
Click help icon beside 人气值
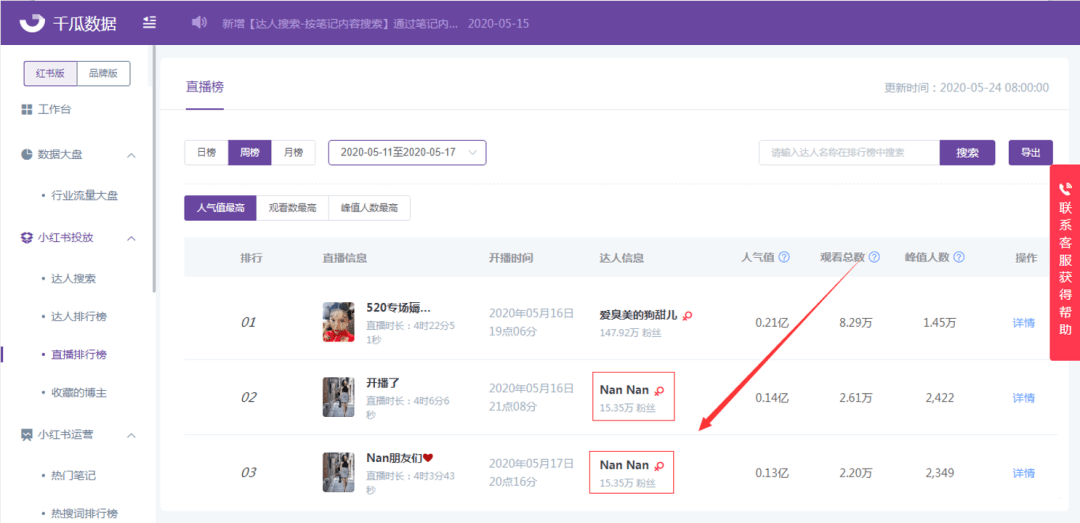tap(784, 258)
